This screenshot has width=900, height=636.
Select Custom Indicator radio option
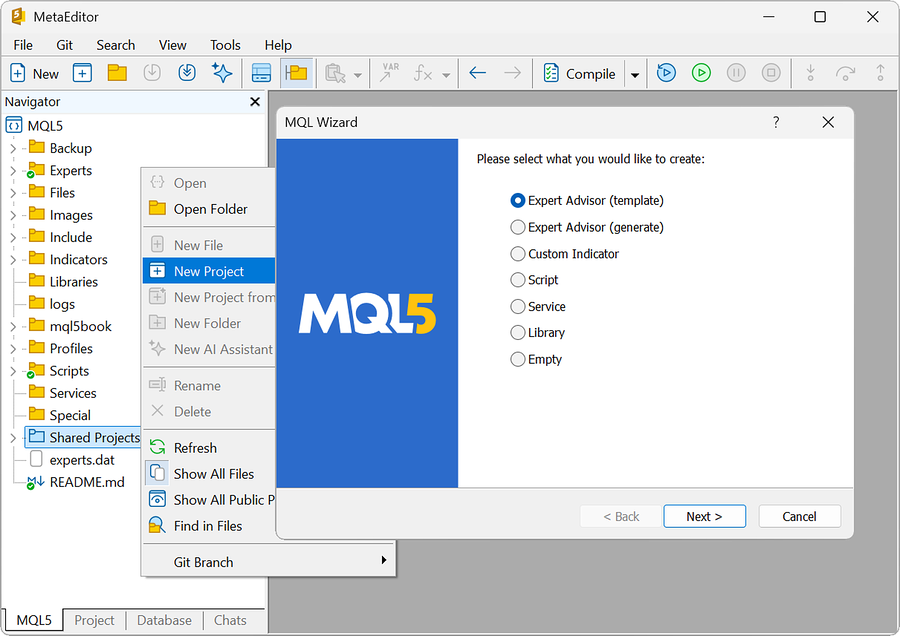[565, 254]
